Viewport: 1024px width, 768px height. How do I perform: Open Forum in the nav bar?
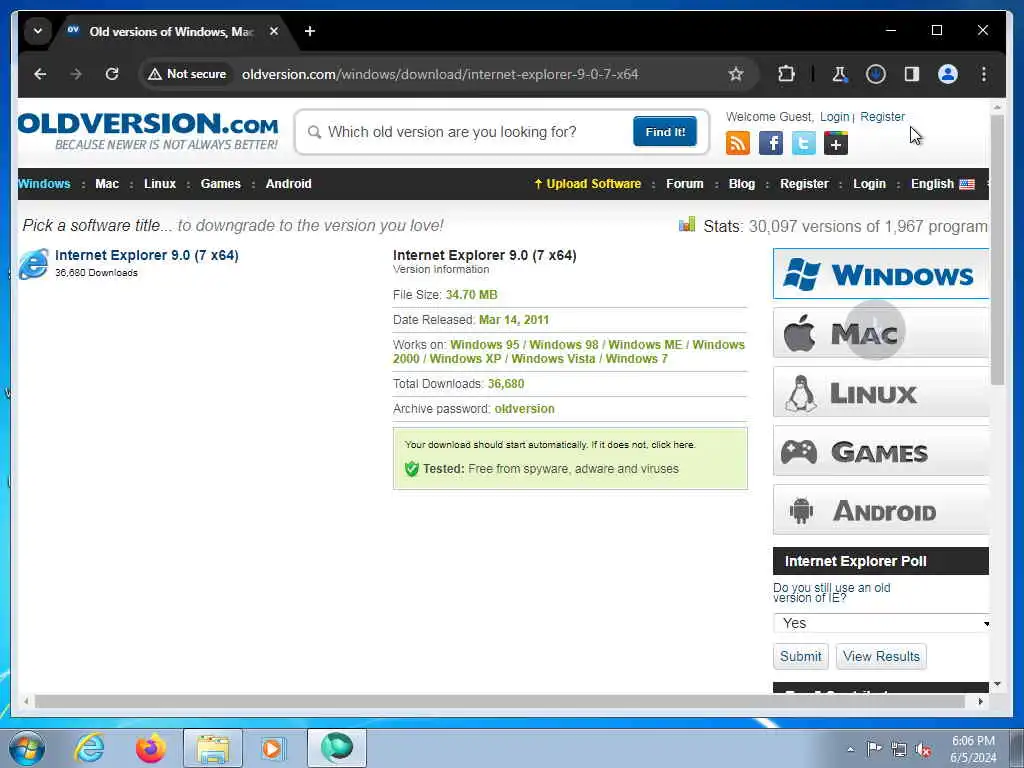click(684, 184)
